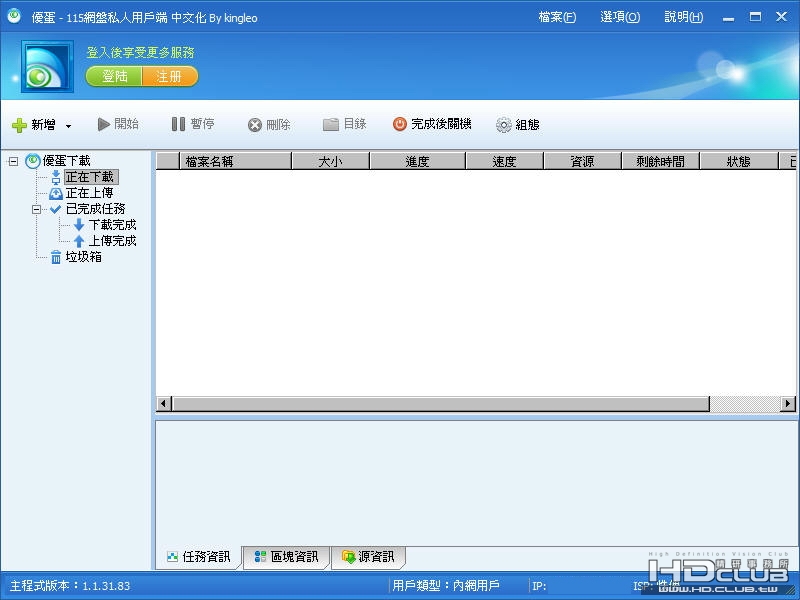This screenshot has height=600, width=800.
Task: Sort by the 剩餘時間 column header
Action: pyautogui.click(x=661, y=161)
